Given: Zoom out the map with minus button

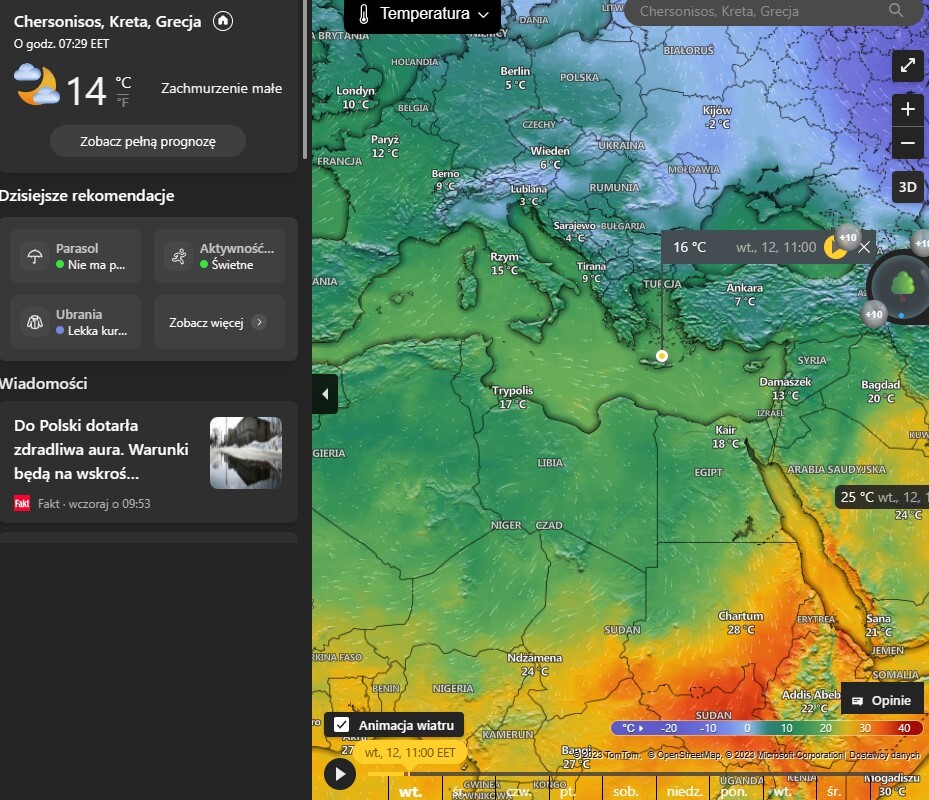Looking at the screenshot, I should click(x=907, y=143).
